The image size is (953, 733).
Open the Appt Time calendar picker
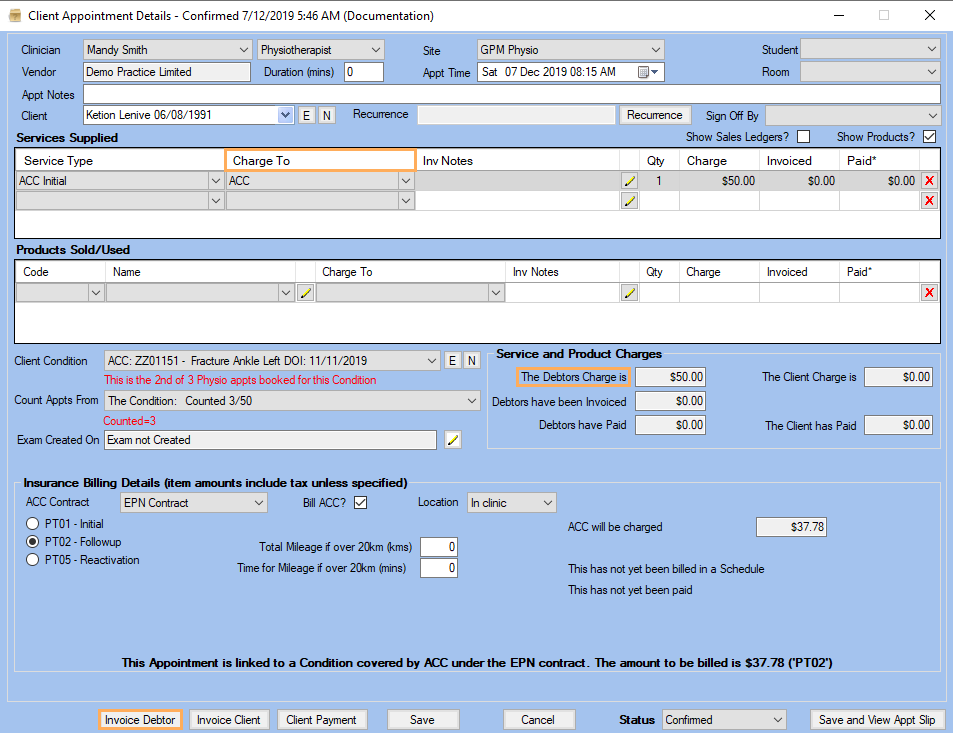point(648,72)
